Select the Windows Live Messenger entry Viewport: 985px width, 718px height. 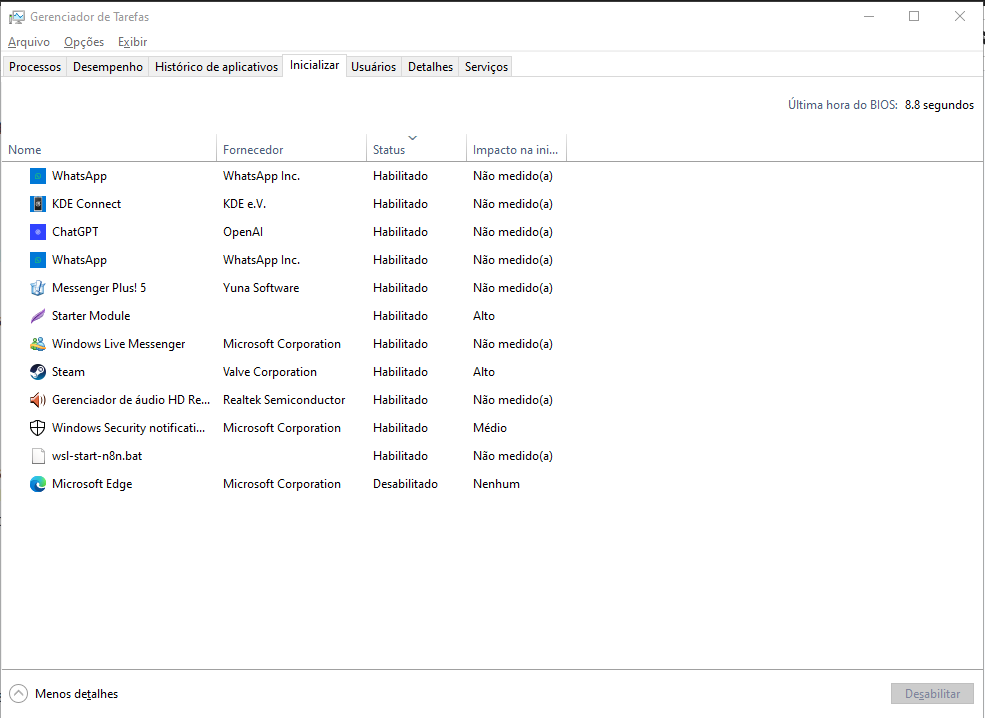click(x=119, y=344)
